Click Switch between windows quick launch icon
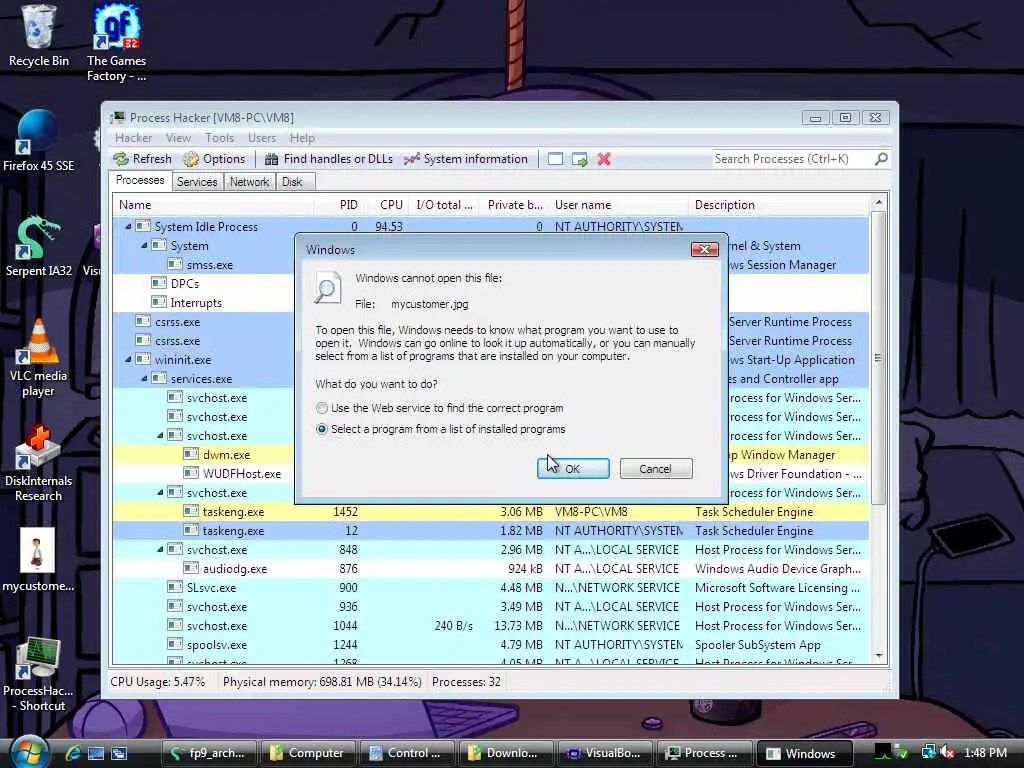This screenshot has height=768, width=1024. click(119, 753)
